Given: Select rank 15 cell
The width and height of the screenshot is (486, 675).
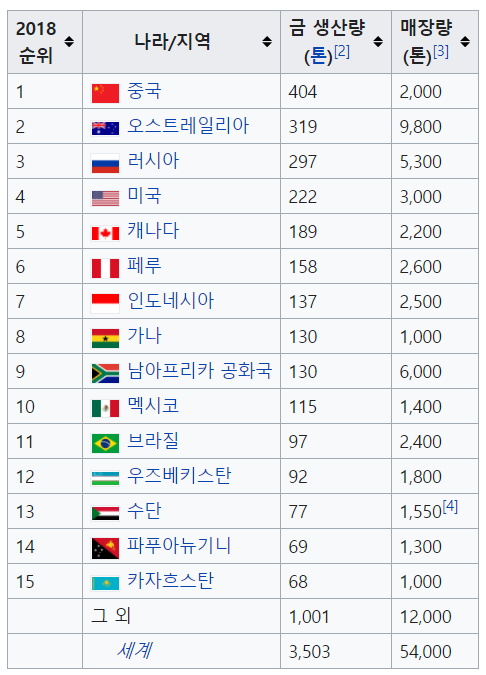Looking at the screenshot, I should [45, 582].
